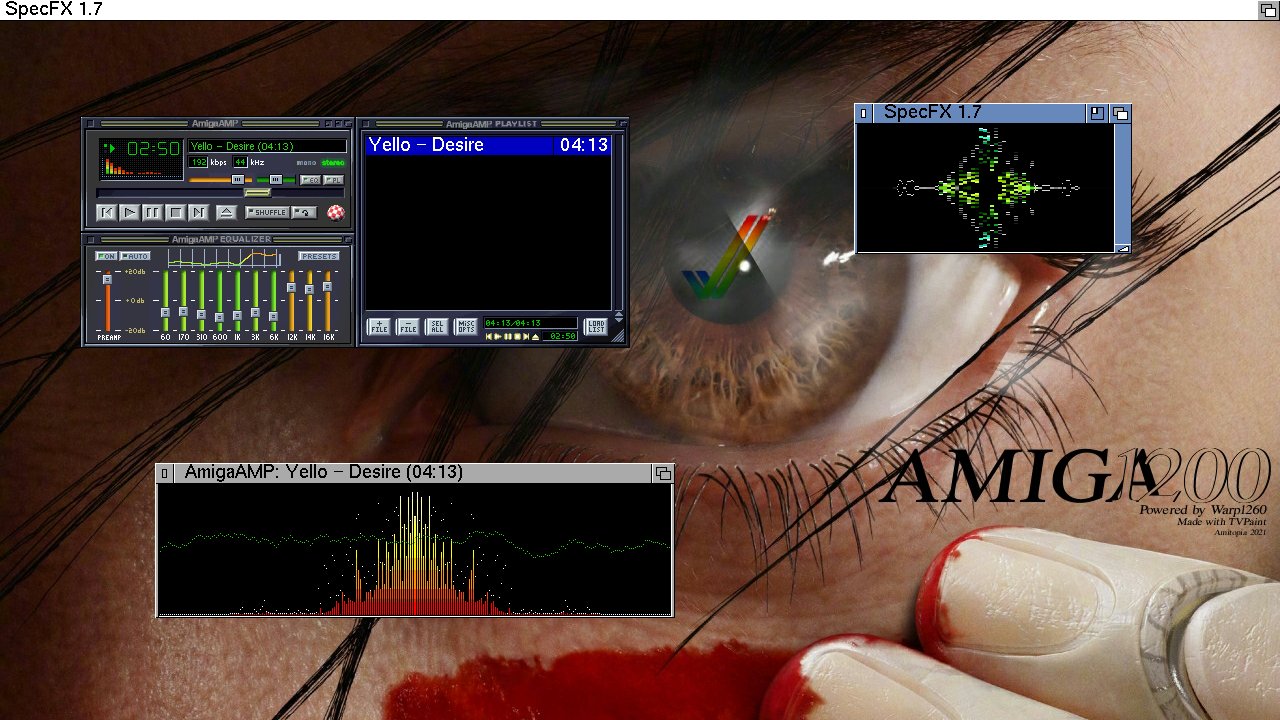
Task: Click the playlist mini next-track icon
Action: point(525,336)
